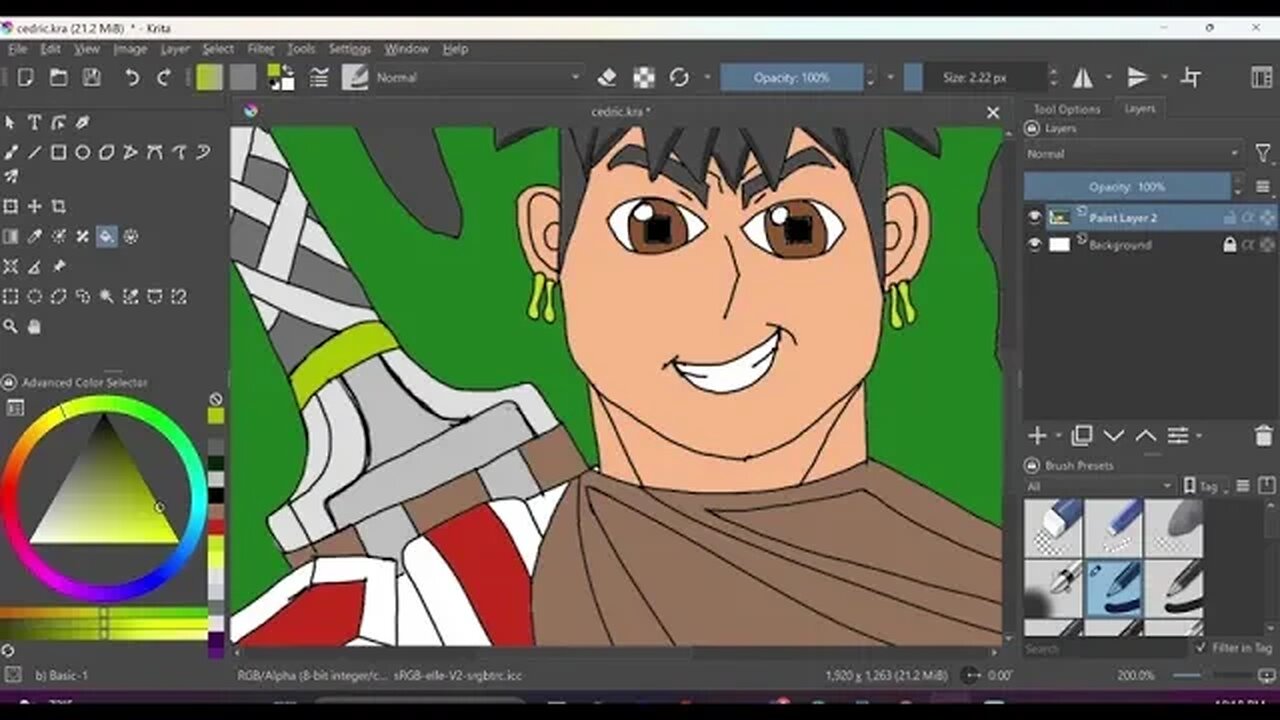This screenshot has width=1280, height=720.
Task: Move layer down with the down arrow
Action: (x=1113, y=435)
